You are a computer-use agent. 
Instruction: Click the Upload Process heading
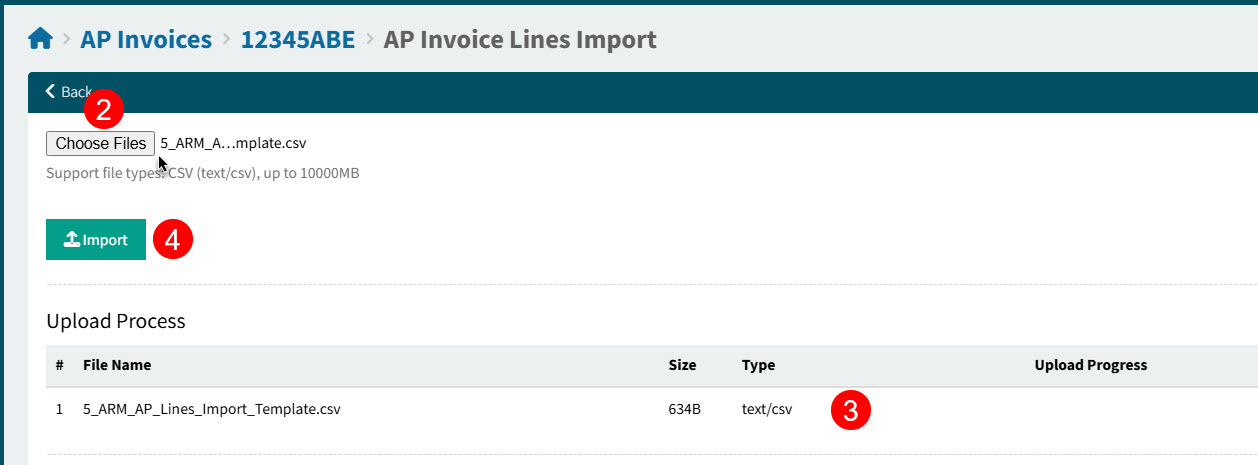pos(116,321)
